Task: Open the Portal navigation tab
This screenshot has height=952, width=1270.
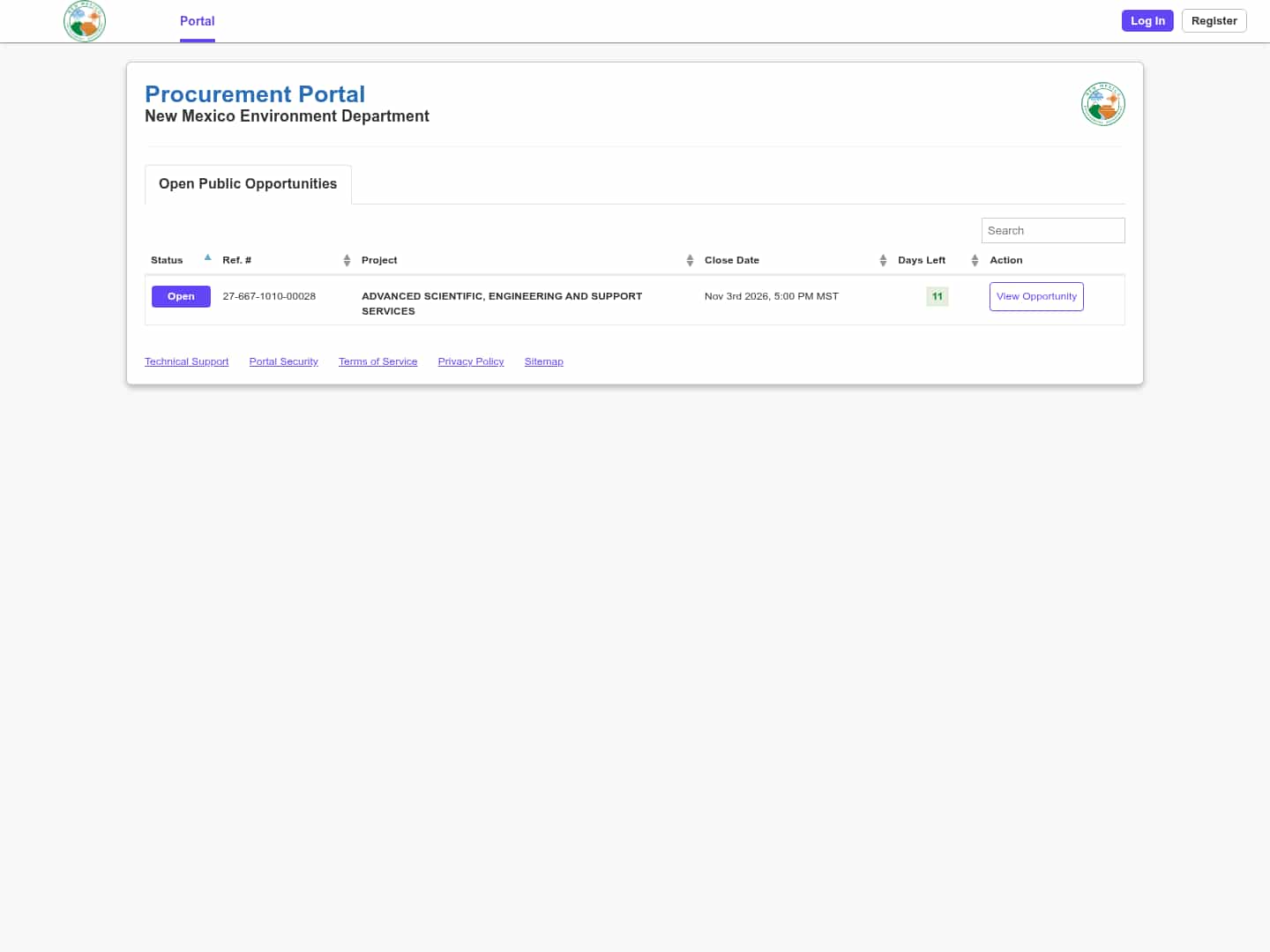Action: (x=198, y=21)
